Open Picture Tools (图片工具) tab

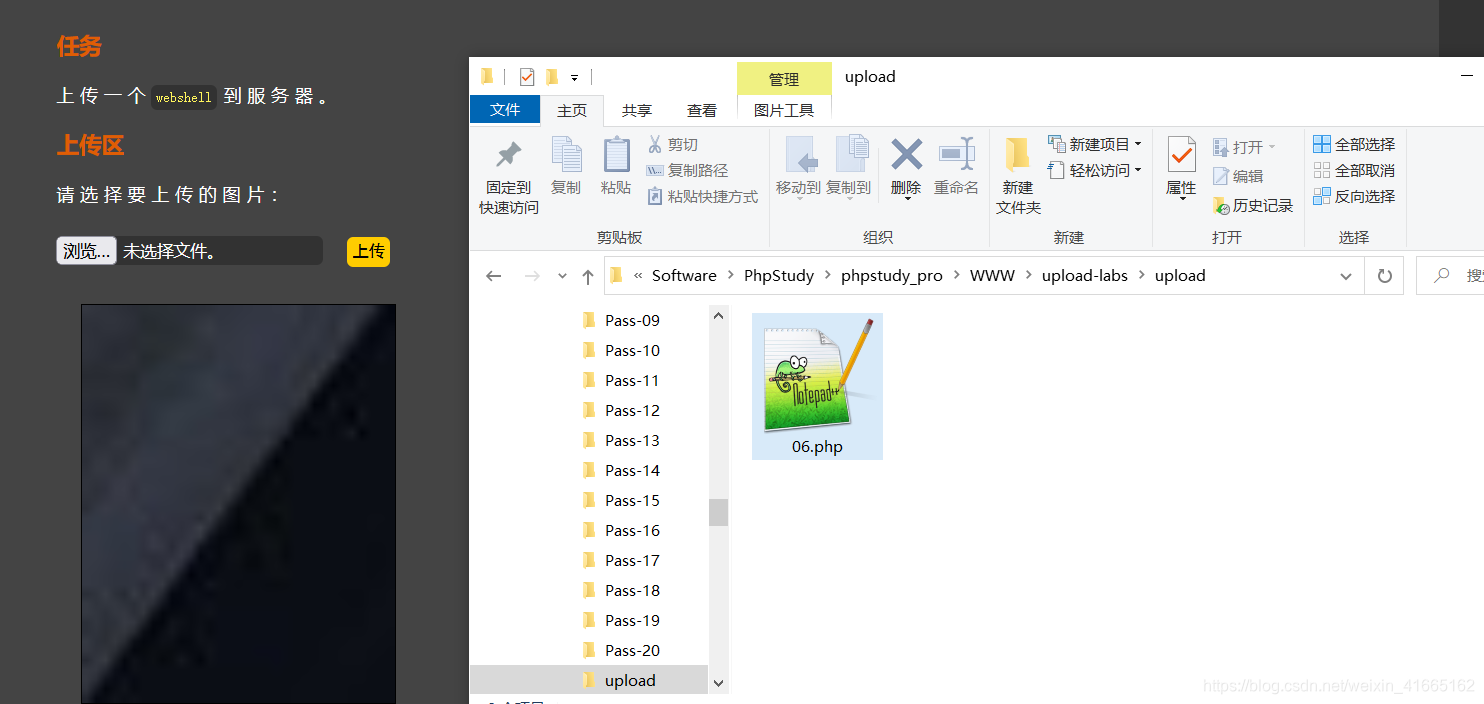click(x=784, y=110)
